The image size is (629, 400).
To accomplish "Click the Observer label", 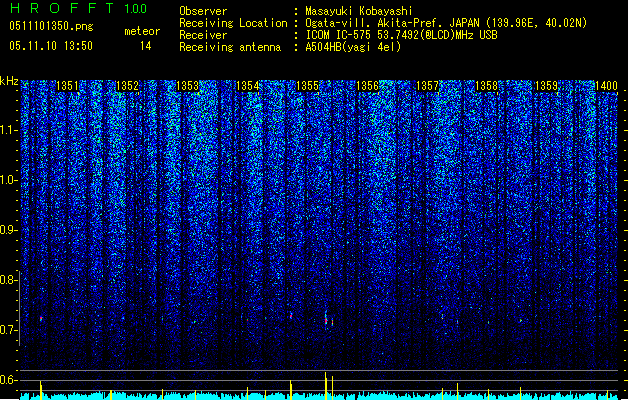I will (203, 11).
